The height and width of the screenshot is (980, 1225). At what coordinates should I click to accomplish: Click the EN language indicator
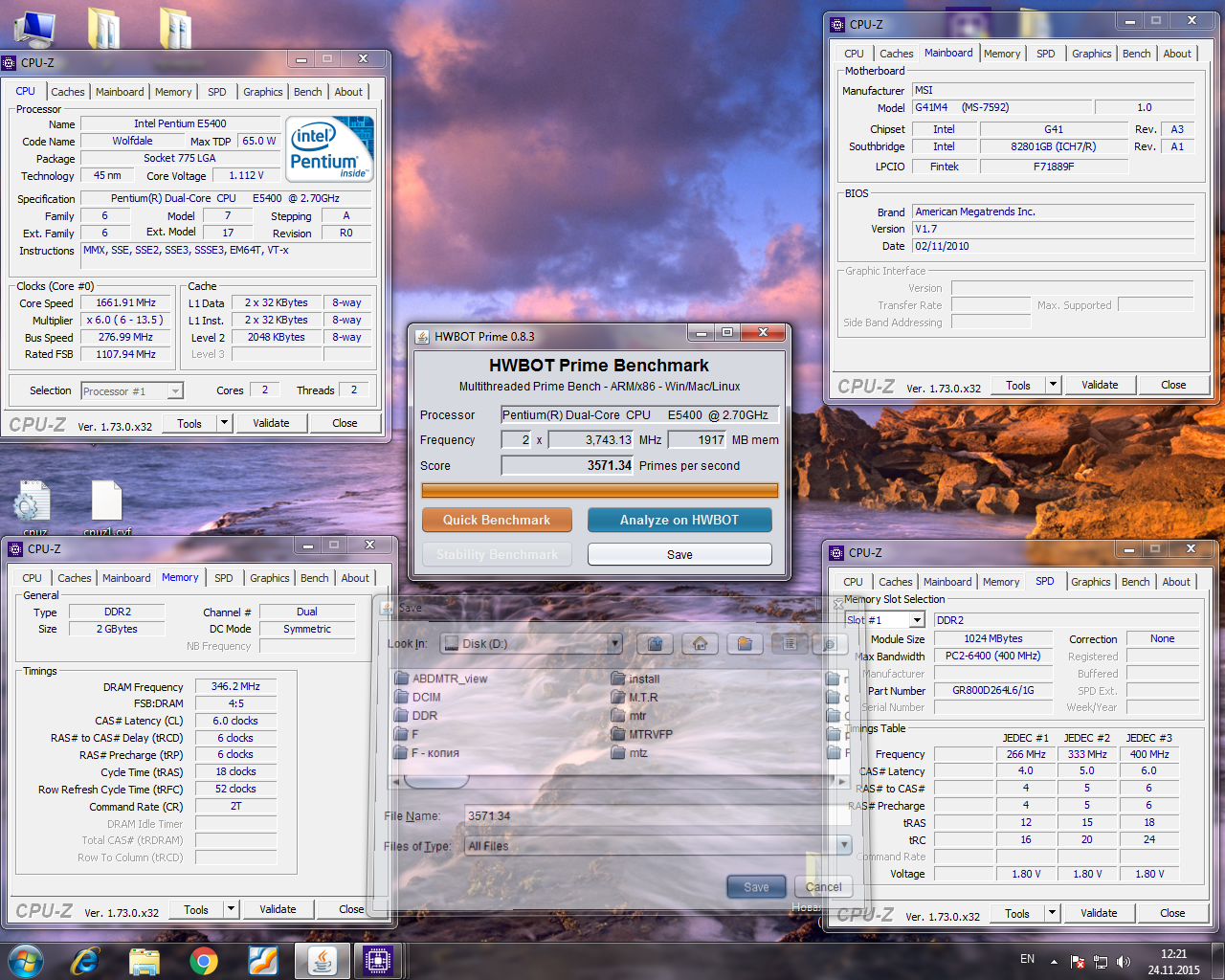point(1027,959)
